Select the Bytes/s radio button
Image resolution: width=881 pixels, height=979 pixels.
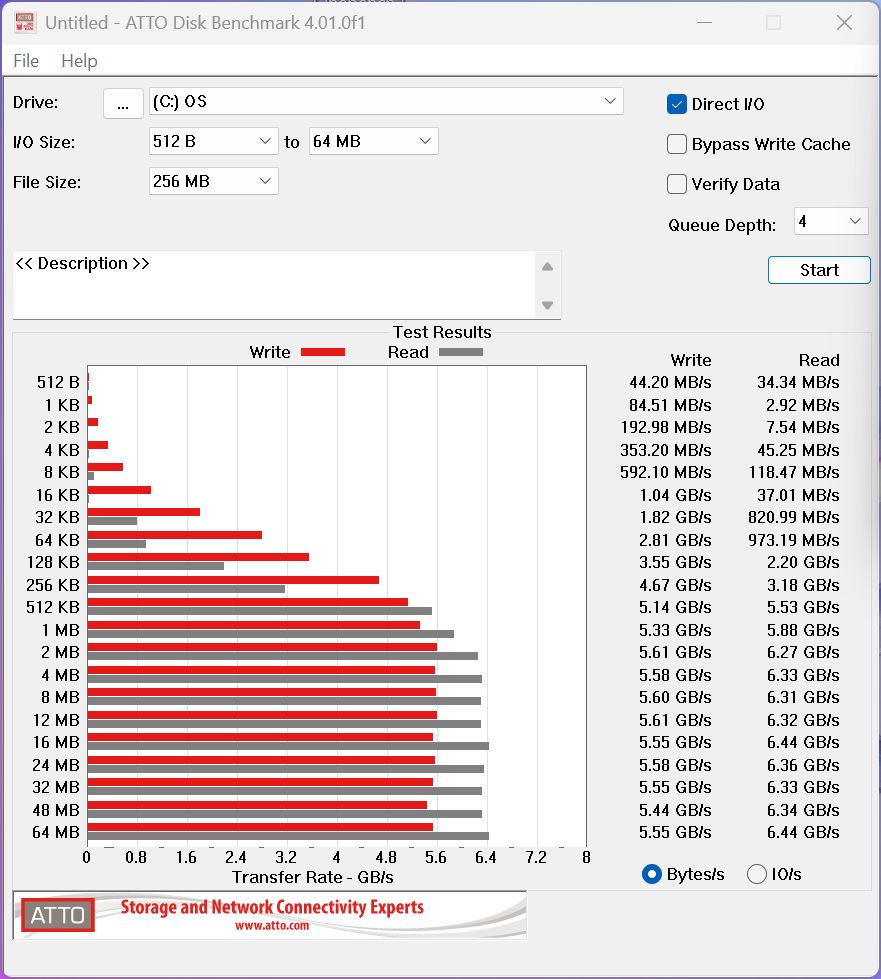652,874
